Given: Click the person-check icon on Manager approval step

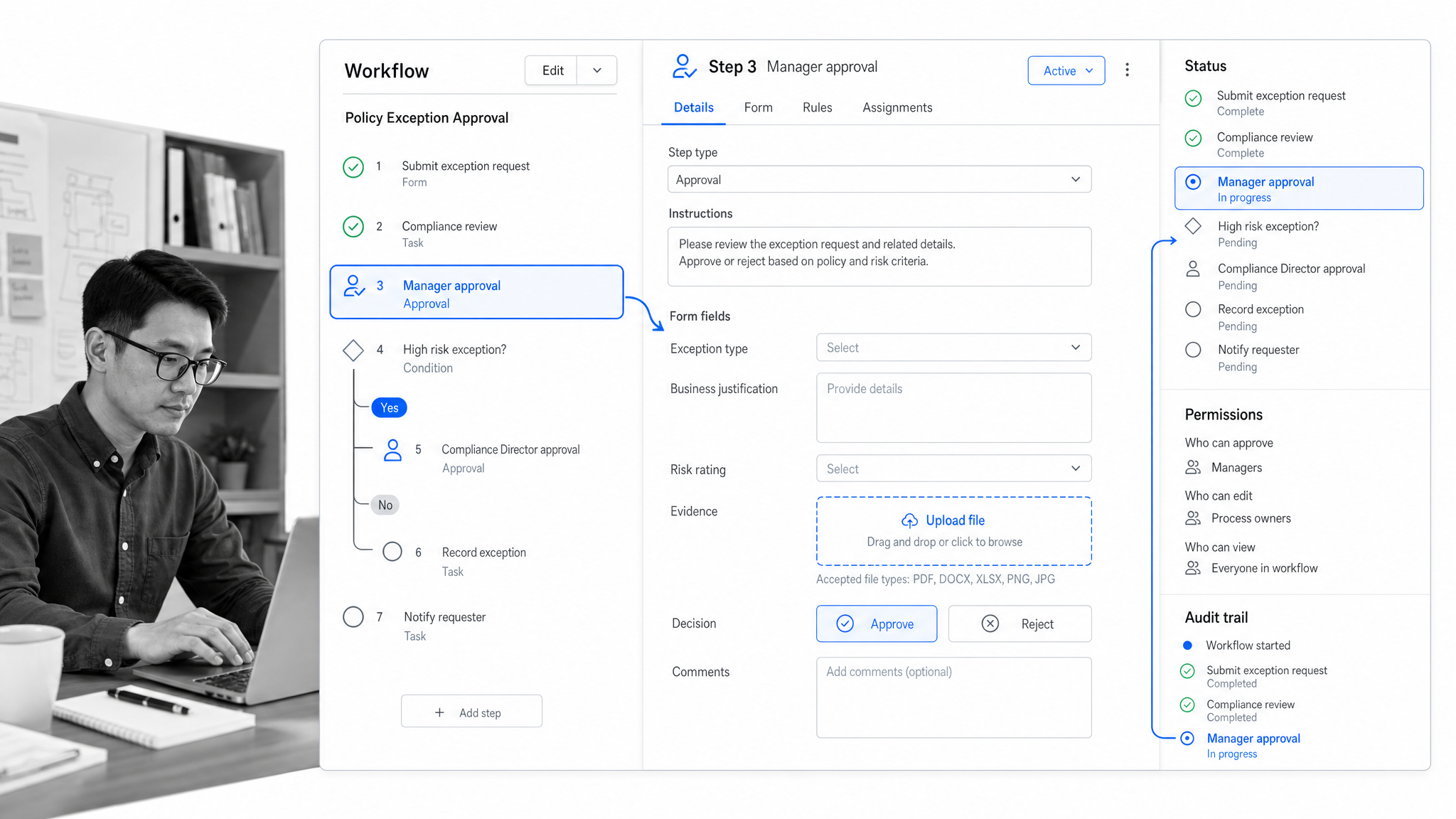Looking at the screenshot, I should pyautogui.click(x=354, y=286).
